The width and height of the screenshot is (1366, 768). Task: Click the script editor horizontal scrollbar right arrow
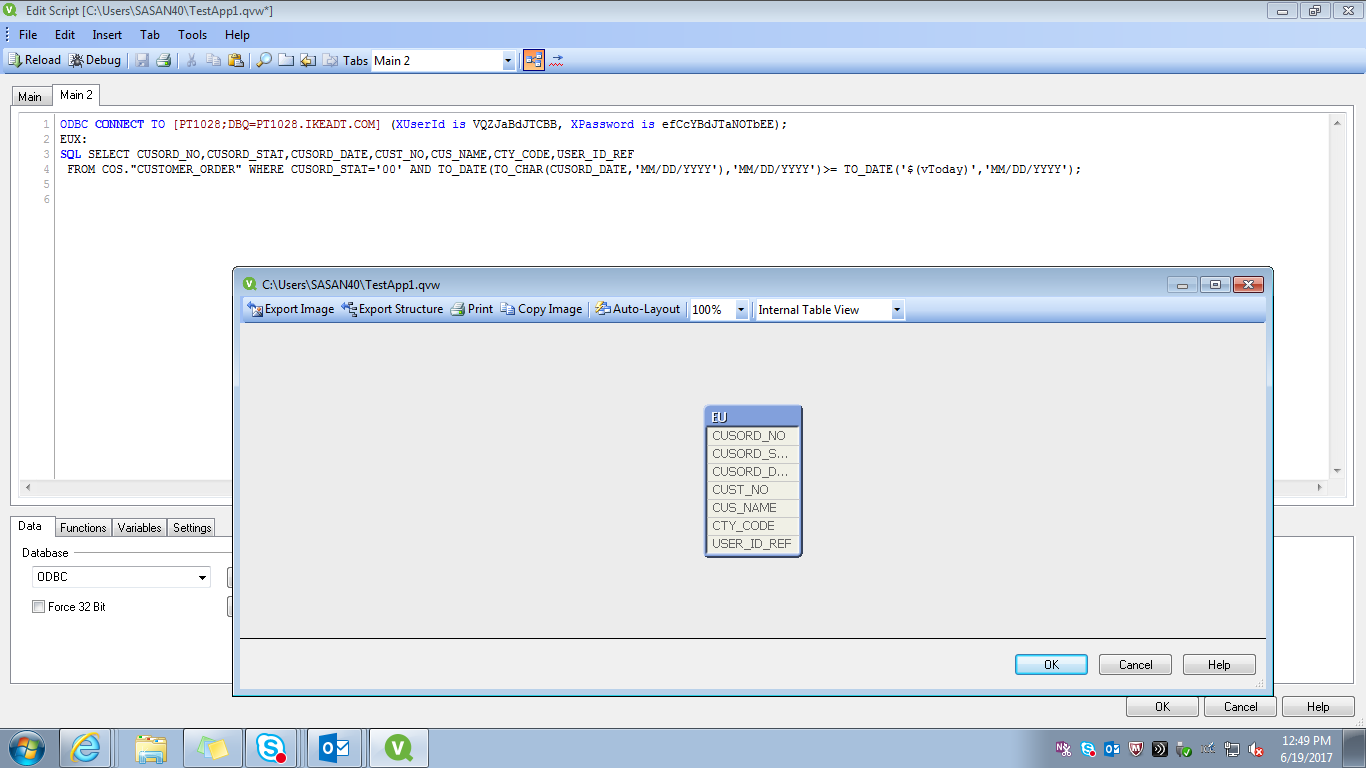click(x=1320, y=488)
